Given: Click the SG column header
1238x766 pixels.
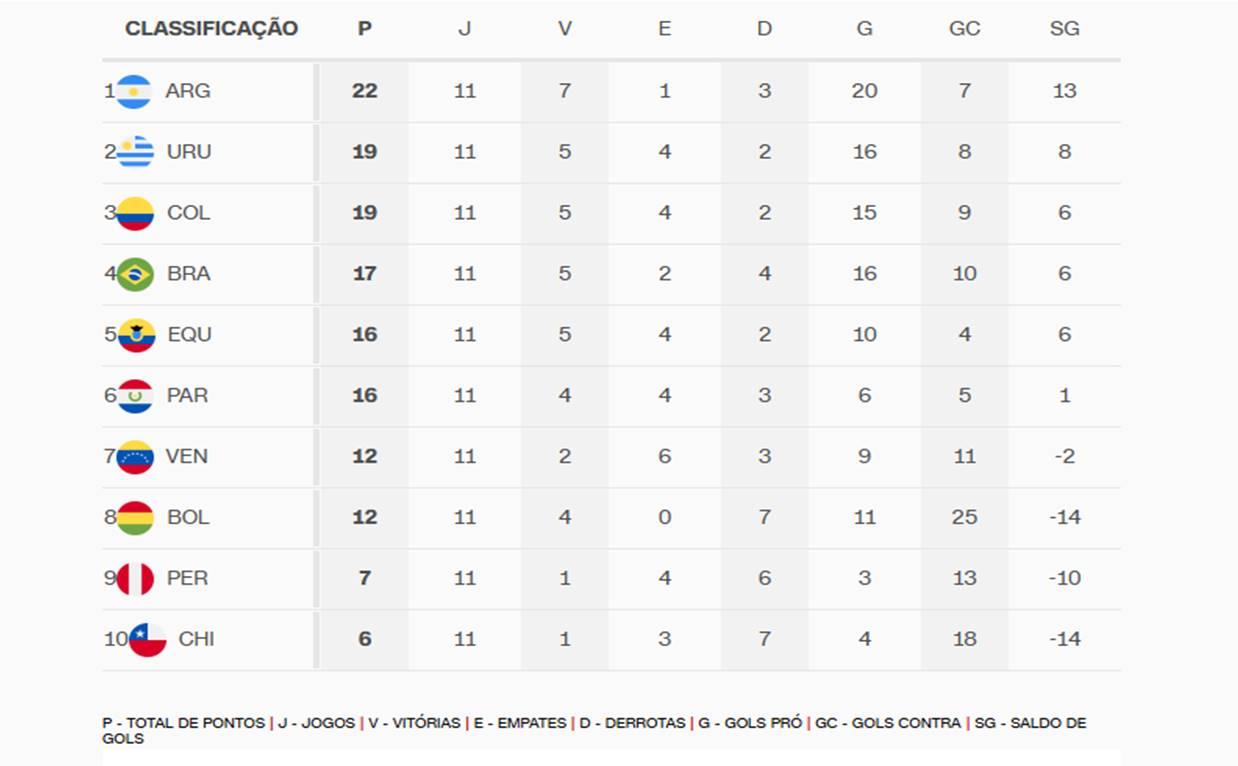Looking at the screenshot, I should [x=1064, y=29].
